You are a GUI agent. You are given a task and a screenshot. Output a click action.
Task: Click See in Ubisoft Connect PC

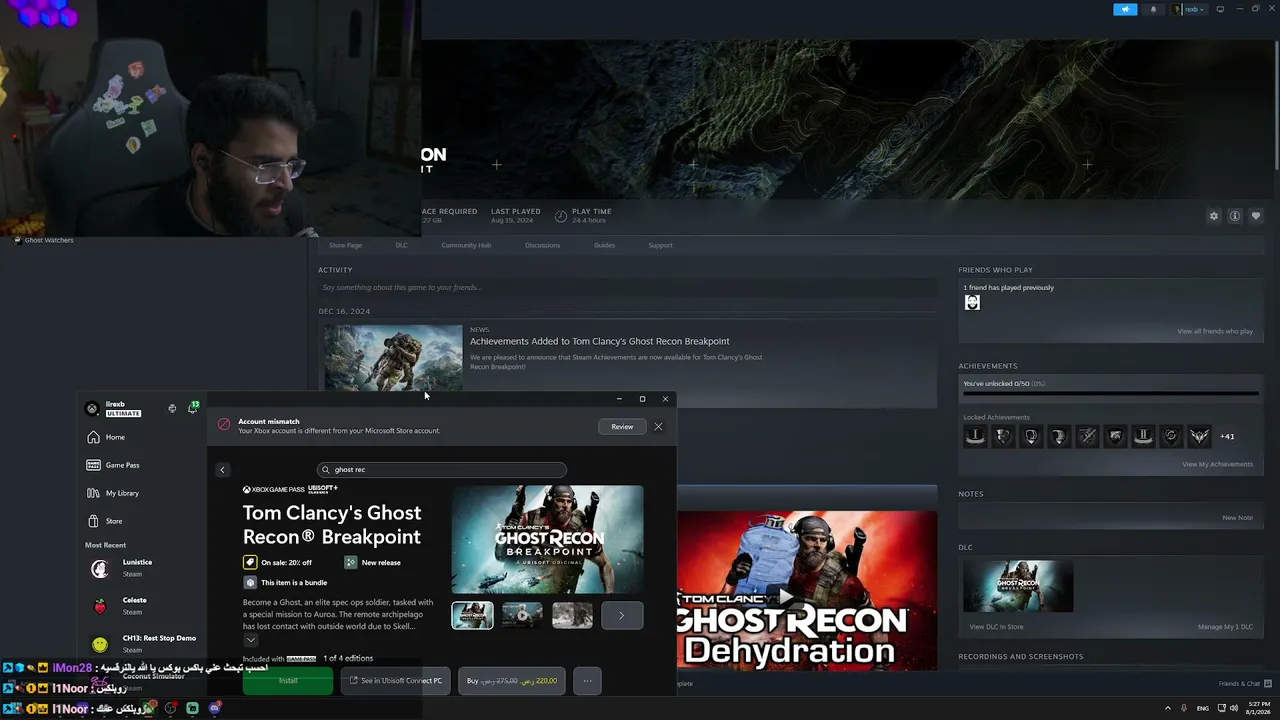click(x=396, y=681)
